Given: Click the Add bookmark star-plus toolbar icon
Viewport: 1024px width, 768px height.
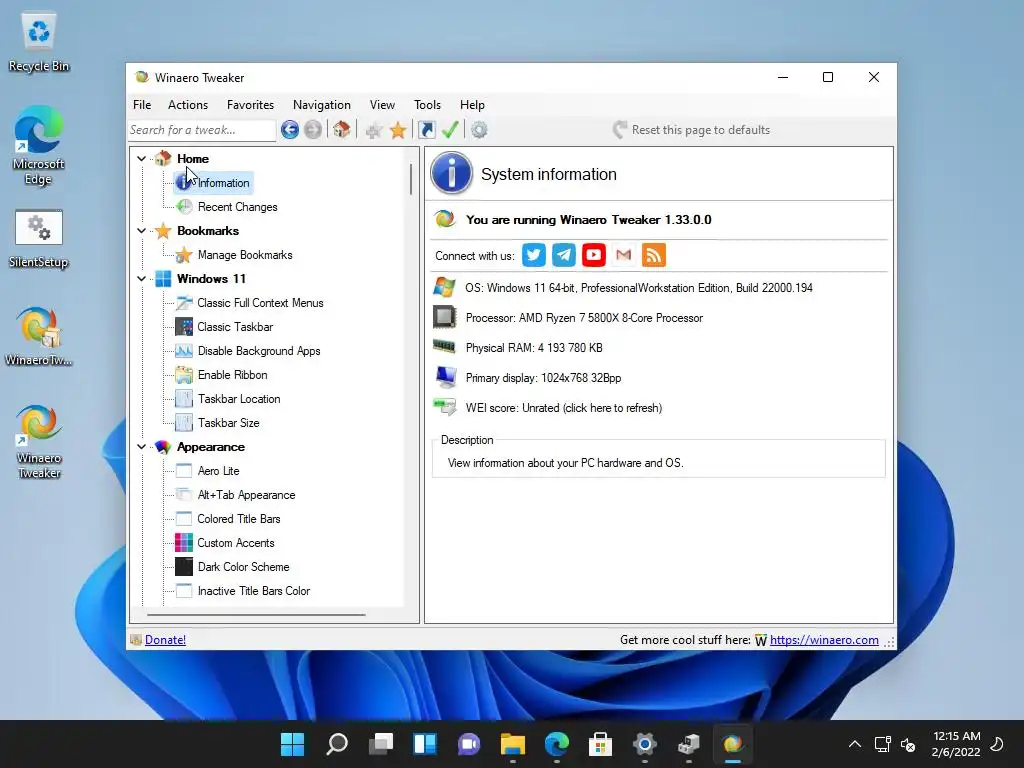Looking at the screenshot, I should 374,131.
